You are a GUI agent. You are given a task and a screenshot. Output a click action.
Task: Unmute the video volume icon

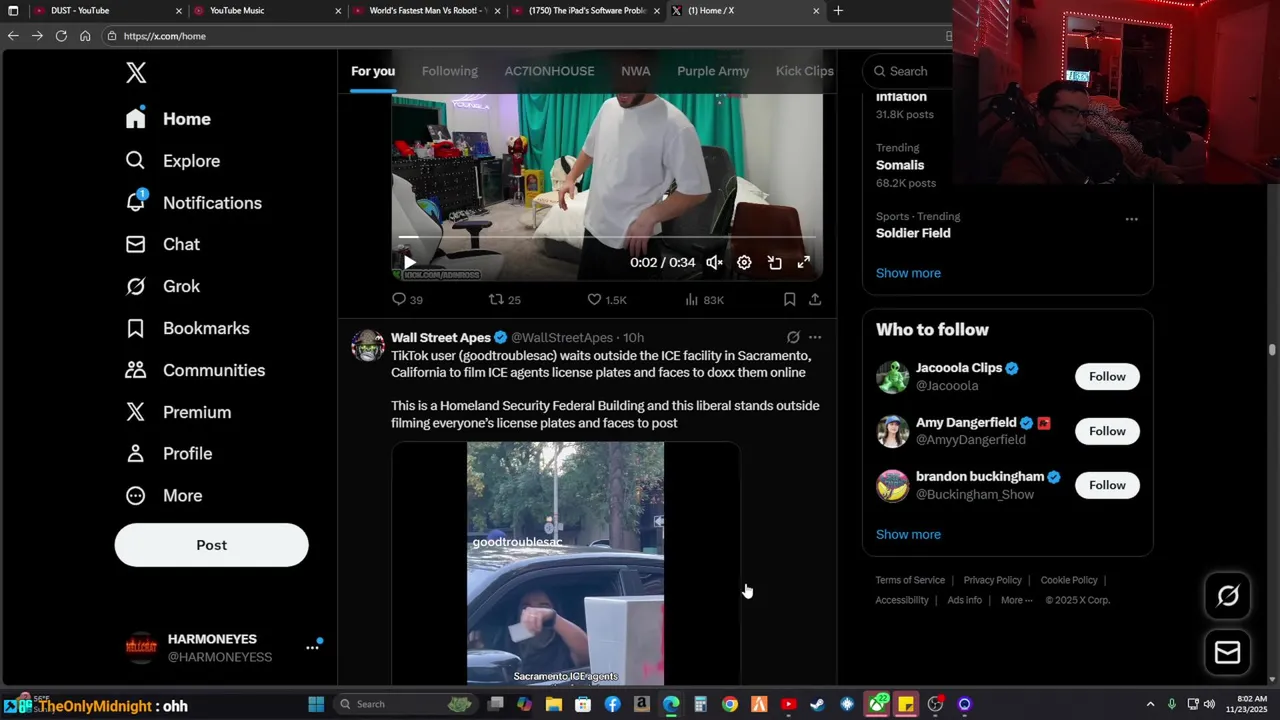click(x=714, y=262)
